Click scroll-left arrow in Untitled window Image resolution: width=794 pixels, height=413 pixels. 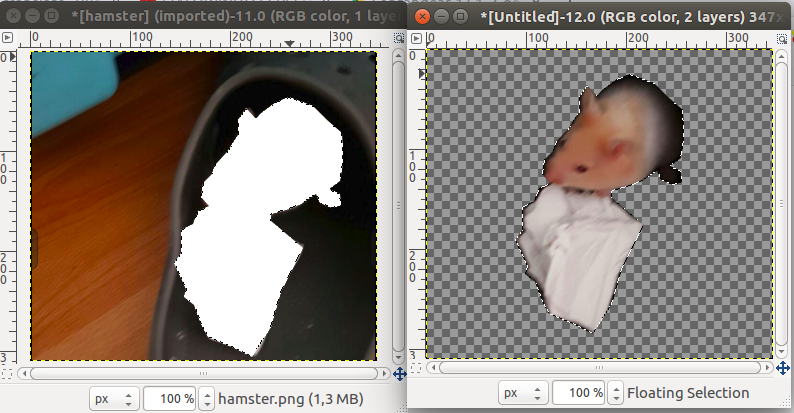pos(432,367)
